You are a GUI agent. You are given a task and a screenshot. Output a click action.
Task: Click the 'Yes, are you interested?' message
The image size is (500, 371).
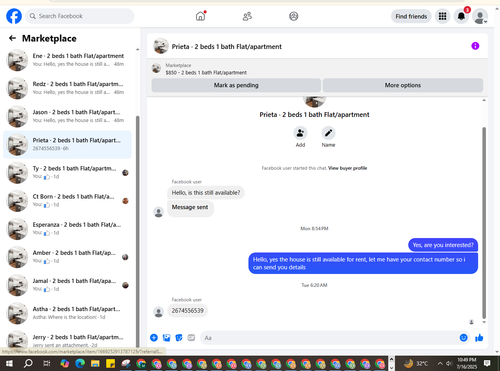click(443, 245)
